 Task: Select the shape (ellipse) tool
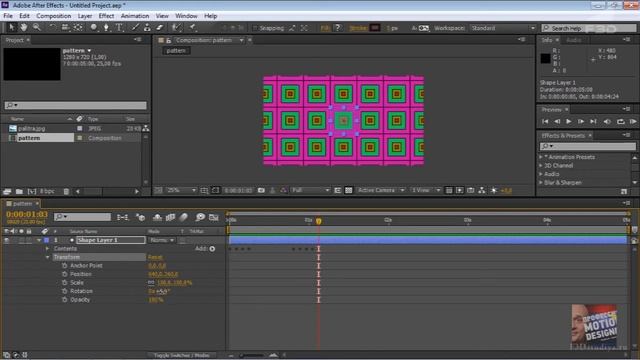coord(94,27)
